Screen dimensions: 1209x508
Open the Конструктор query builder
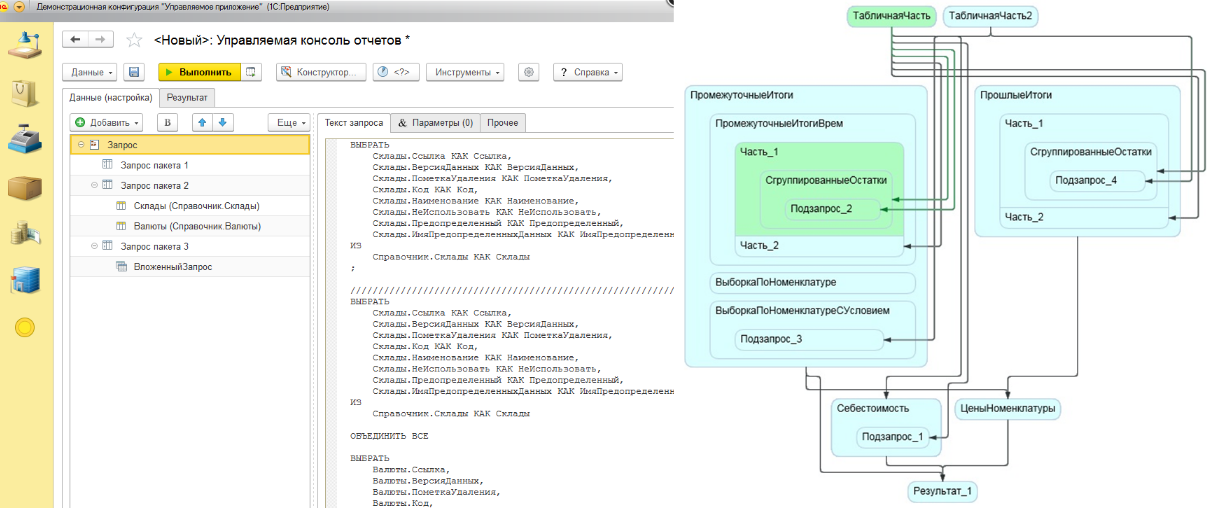(319, 72)
